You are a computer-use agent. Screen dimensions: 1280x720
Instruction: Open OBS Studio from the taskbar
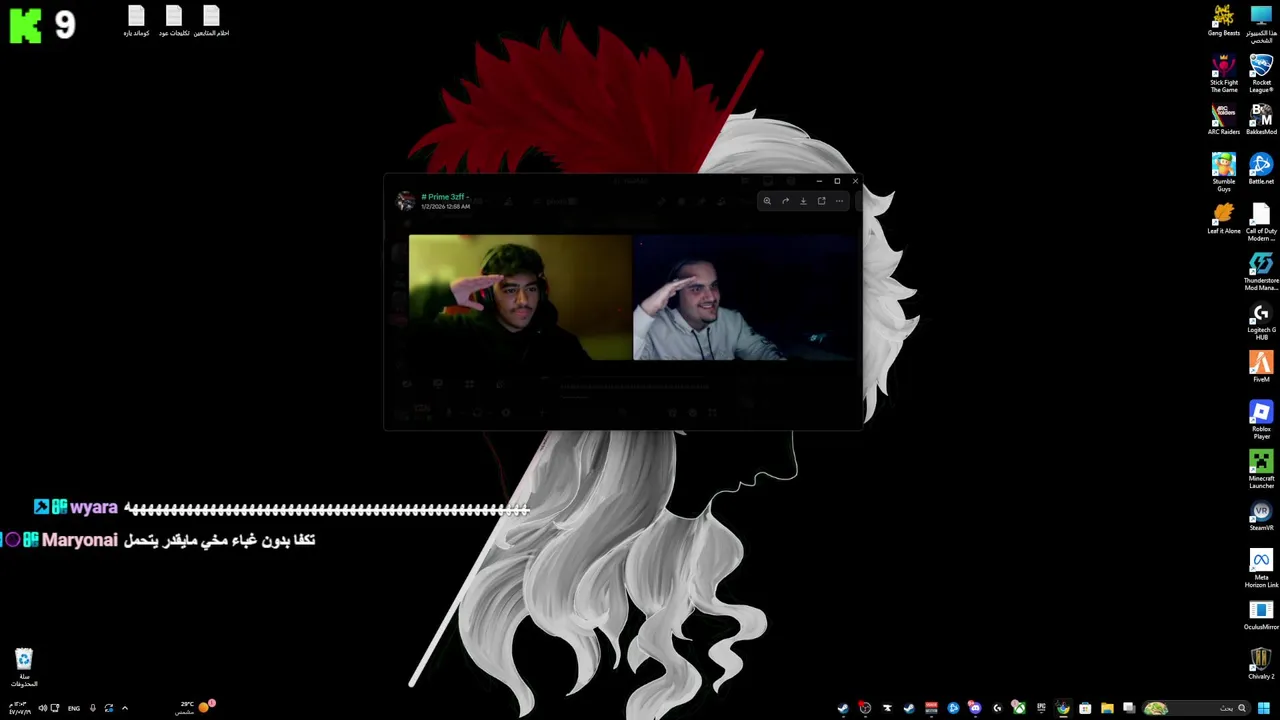click(865, 708)
